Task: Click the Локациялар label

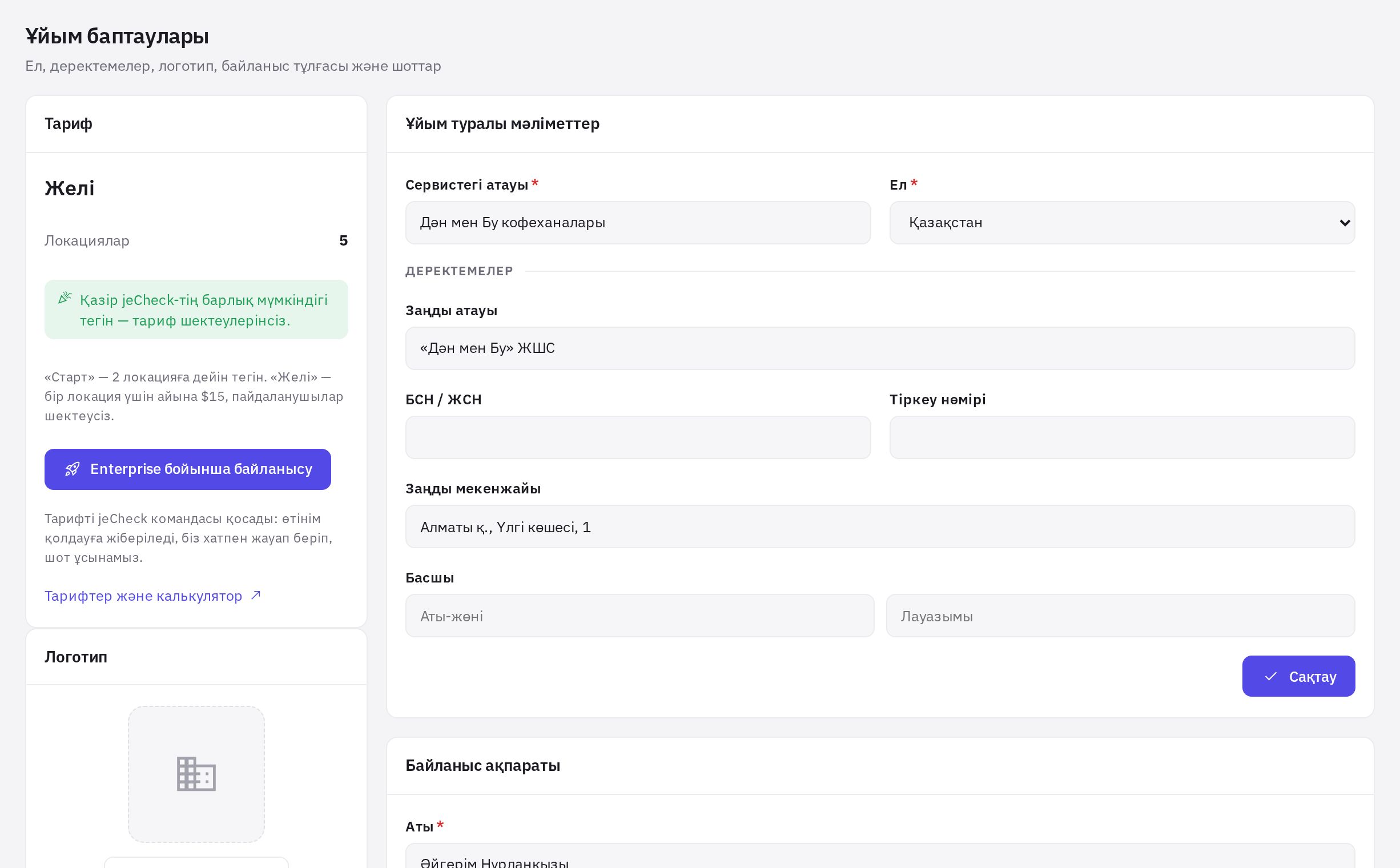Action: (87, 240)
